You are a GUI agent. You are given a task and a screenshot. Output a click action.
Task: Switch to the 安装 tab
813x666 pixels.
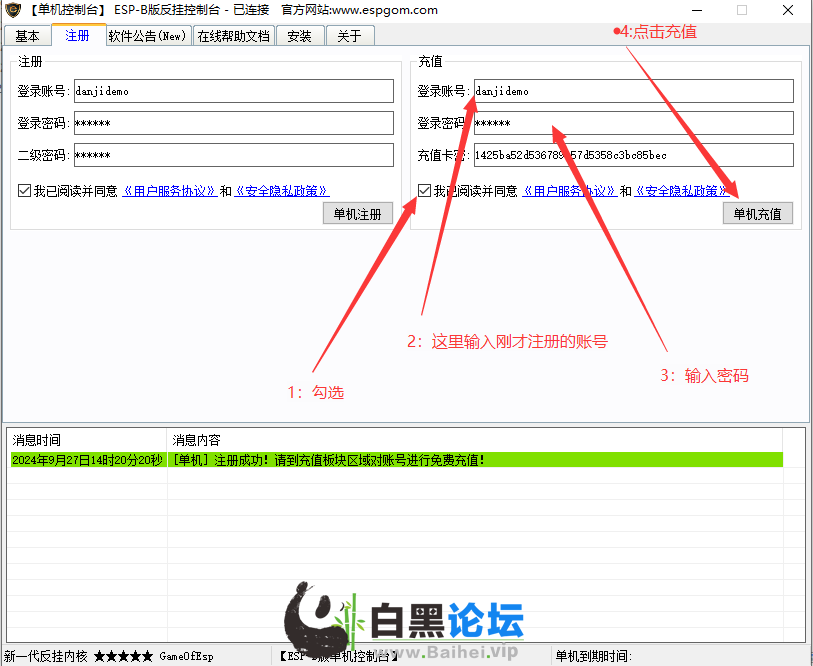click(x=300, y=36)
